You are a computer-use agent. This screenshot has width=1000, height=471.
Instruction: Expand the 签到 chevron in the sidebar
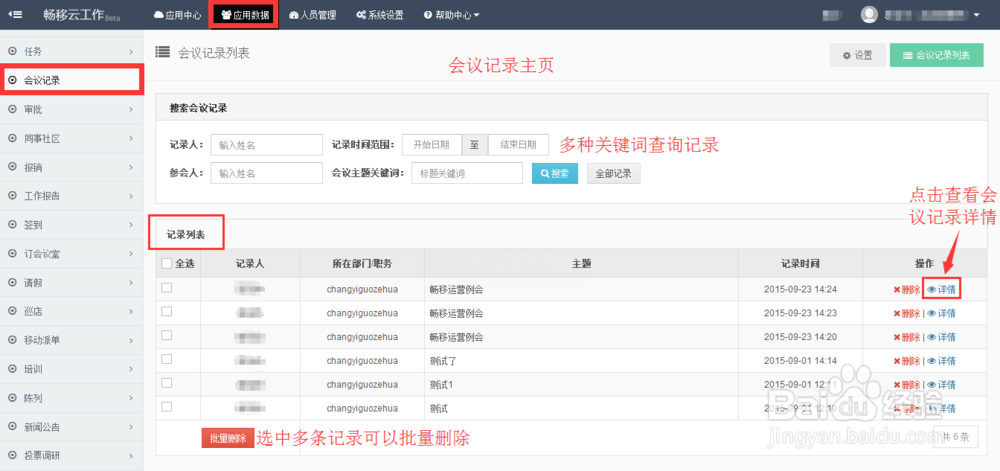[x=131, y=225]
